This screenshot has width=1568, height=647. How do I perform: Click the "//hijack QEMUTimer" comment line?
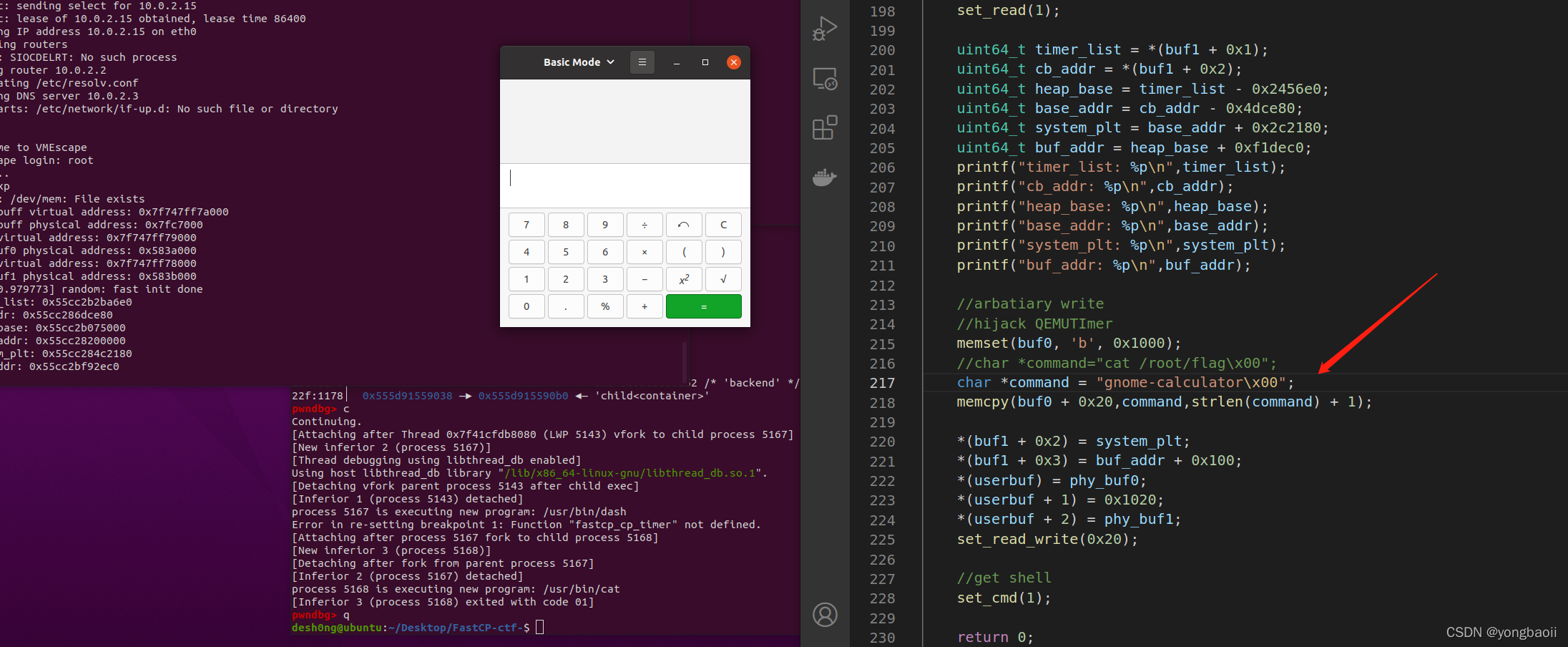[1034, 323]
